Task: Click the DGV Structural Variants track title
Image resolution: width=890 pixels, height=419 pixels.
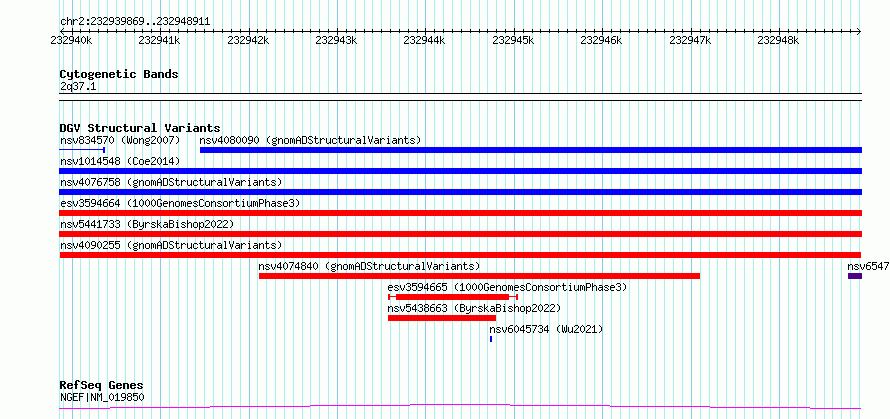Action: (140, 128)
